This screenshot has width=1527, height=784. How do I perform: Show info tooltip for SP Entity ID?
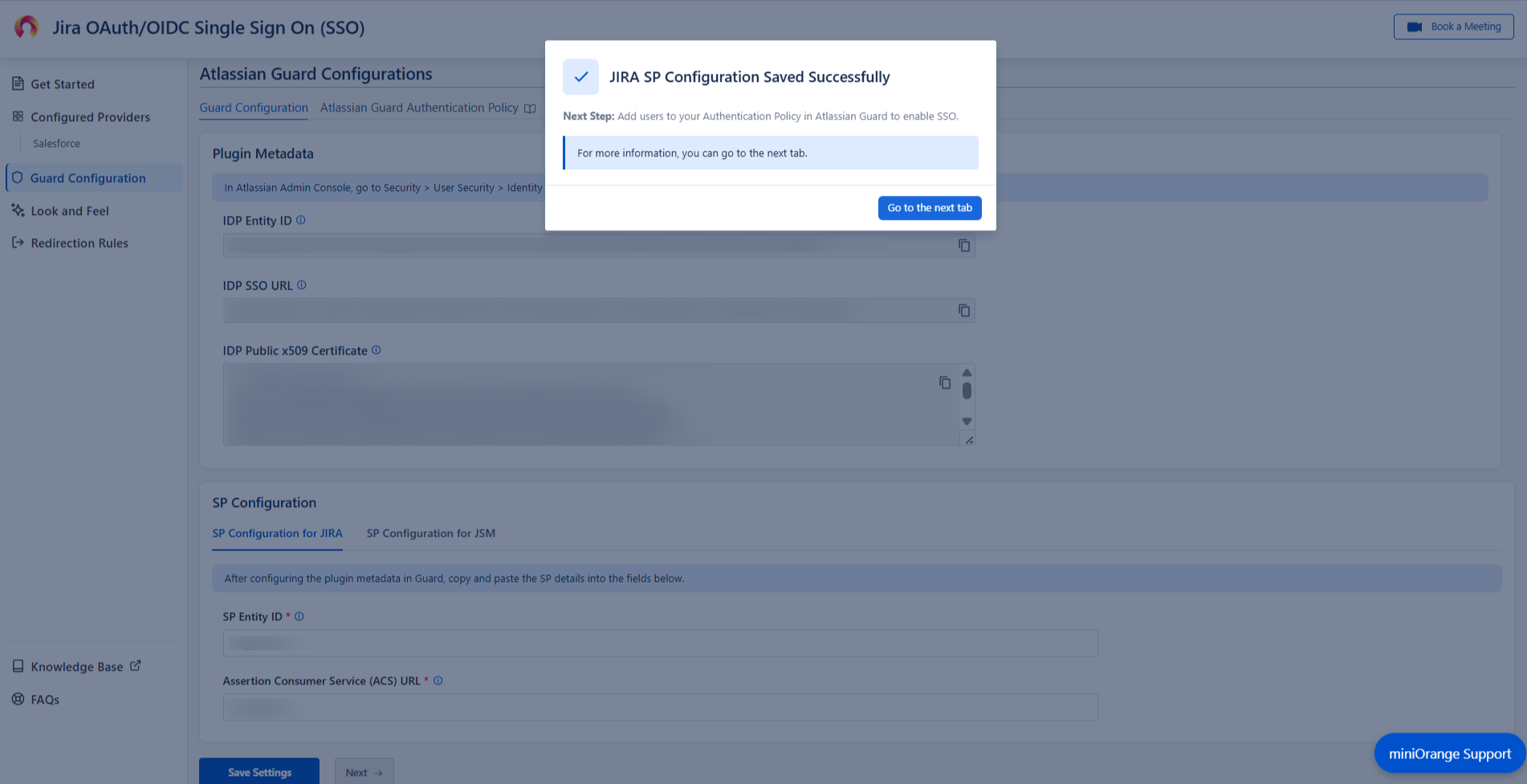tap(299, 616)
